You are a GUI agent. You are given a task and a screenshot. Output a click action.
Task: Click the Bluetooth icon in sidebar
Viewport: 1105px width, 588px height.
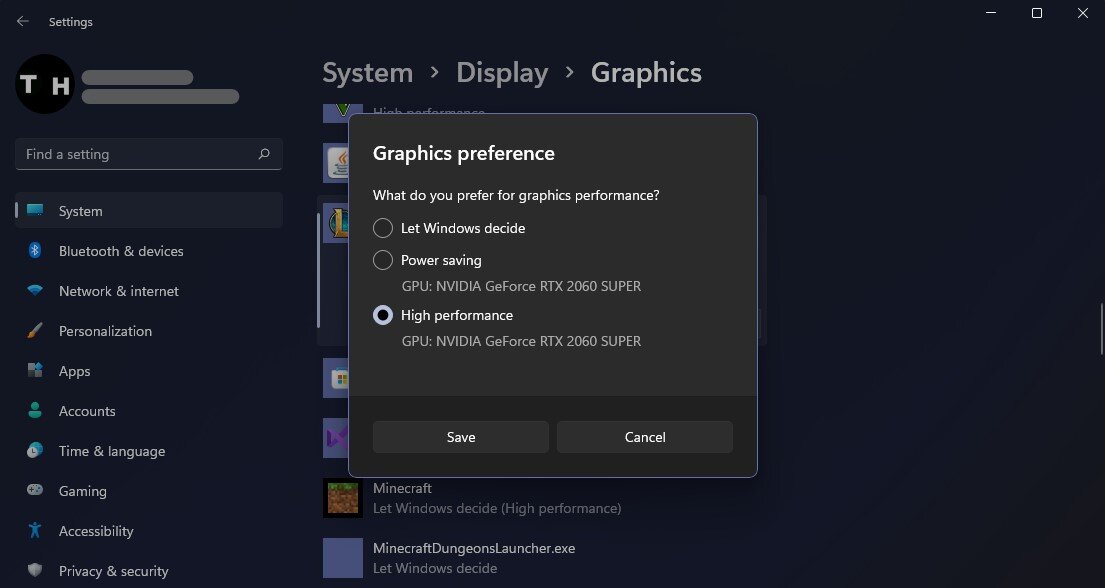click(x=35, y=250)
